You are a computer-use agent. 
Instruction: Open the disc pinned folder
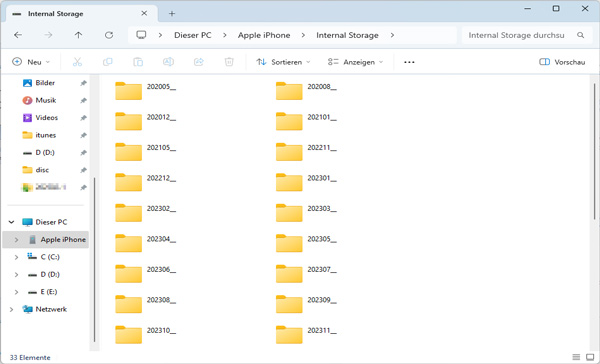(42, 170)
